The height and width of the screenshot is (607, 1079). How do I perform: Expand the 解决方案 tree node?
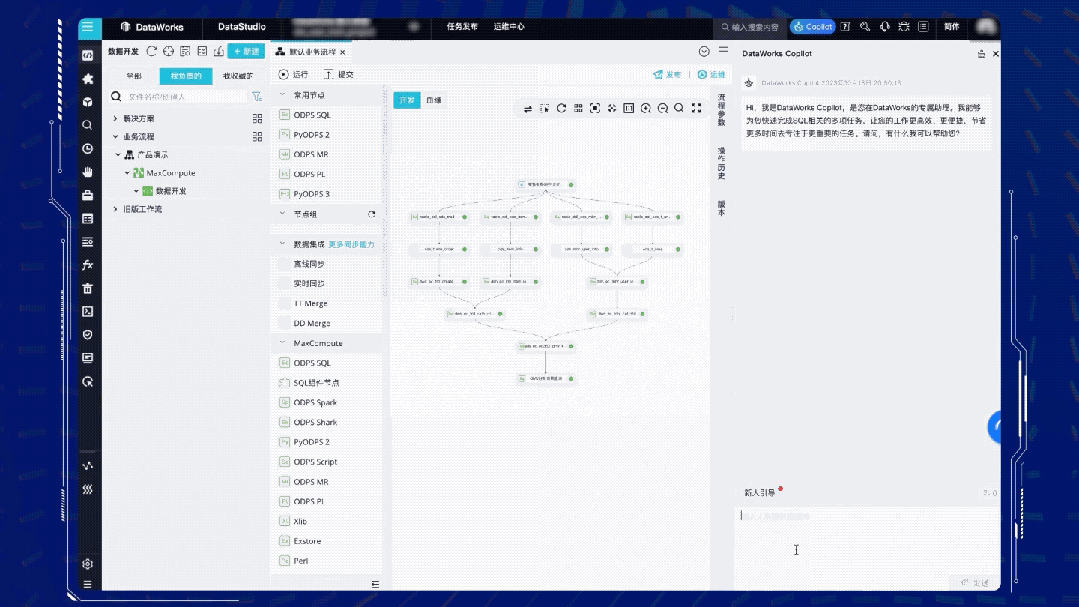click(115, 118)
